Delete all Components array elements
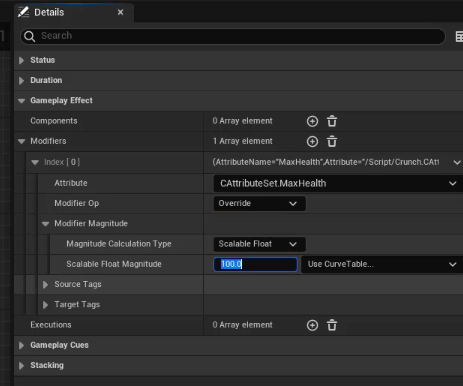 (x=332, y=121)
